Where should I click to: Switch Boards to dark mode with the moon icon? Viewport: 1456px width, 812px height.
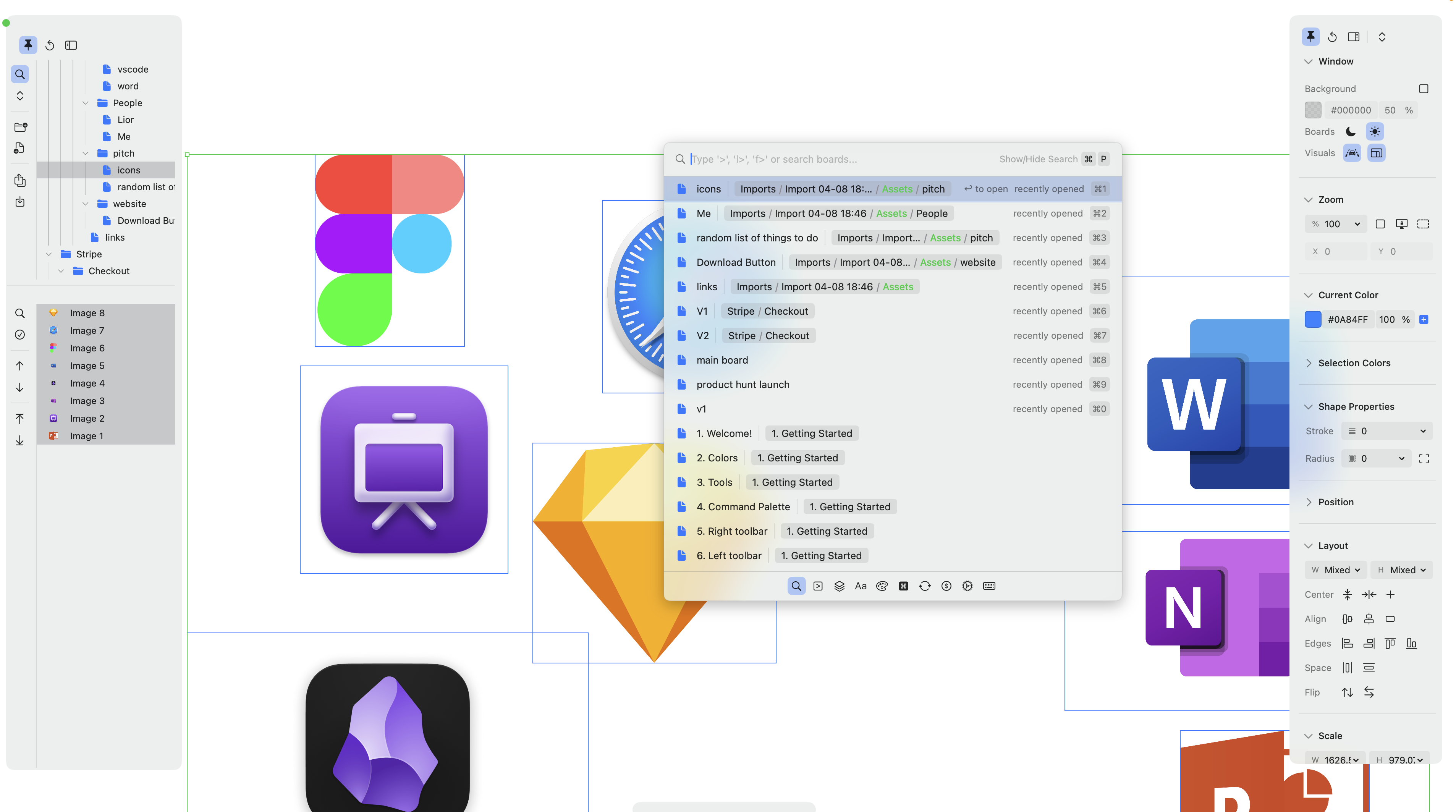(1351, 132)
